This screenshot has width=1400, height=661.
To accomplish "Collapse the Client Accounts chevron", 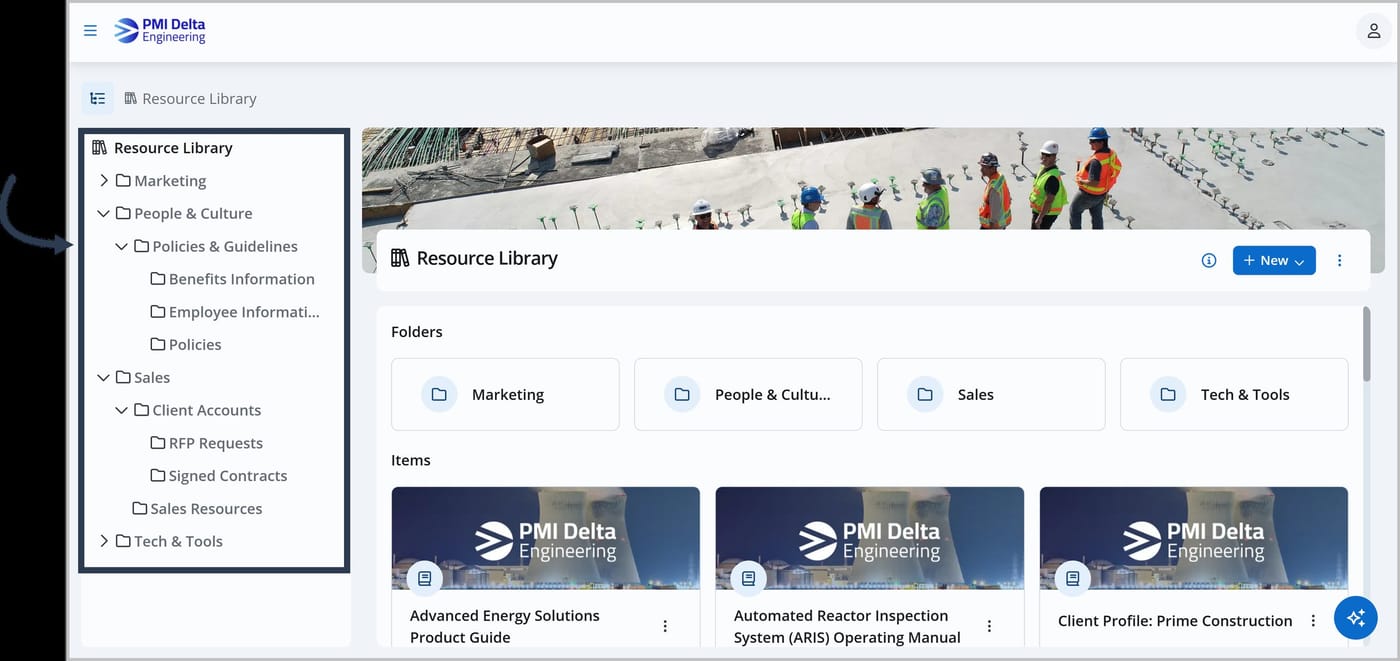I will click(122, 410).
